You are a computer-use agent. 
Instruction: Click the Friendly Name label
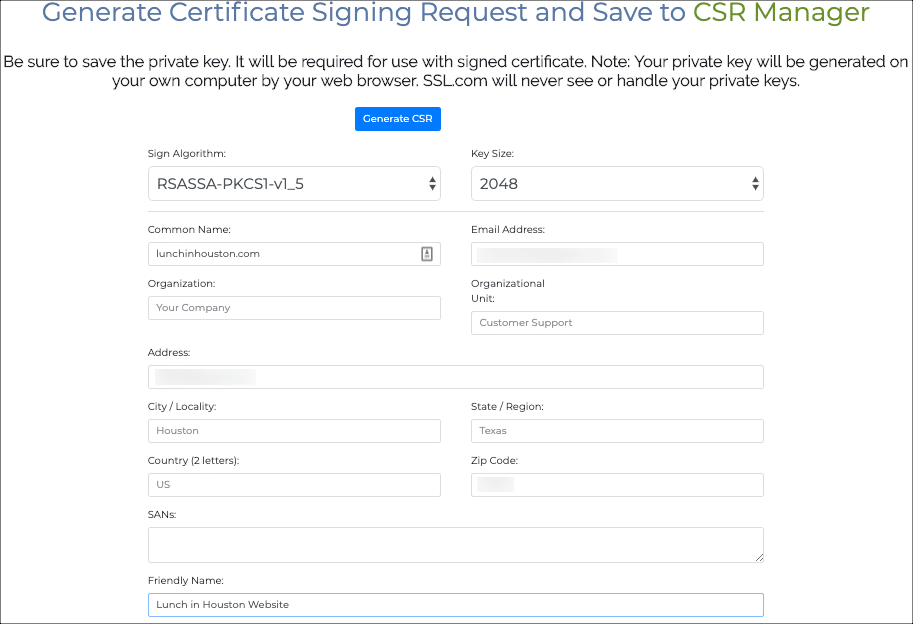pyautogui.click(x=186, y=581)
